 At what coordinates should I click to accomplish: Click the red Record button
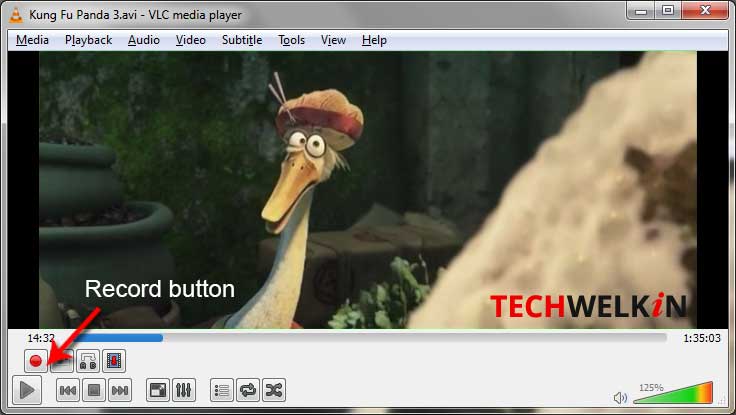click(x=36, y=361)
